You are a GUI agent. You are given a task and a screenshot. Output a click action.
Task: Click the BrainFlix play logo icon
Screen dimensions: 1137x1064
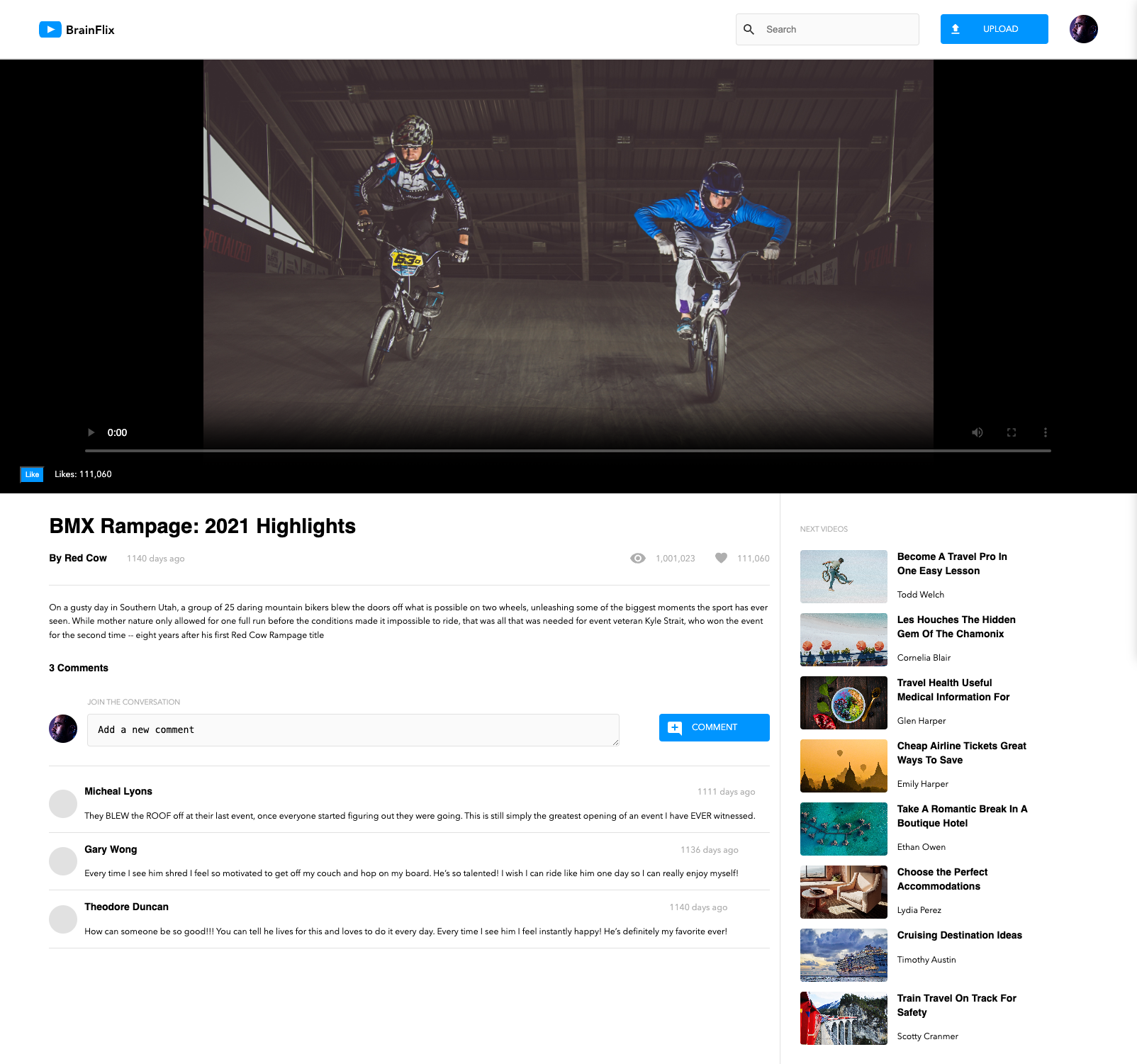click(50, 29)
